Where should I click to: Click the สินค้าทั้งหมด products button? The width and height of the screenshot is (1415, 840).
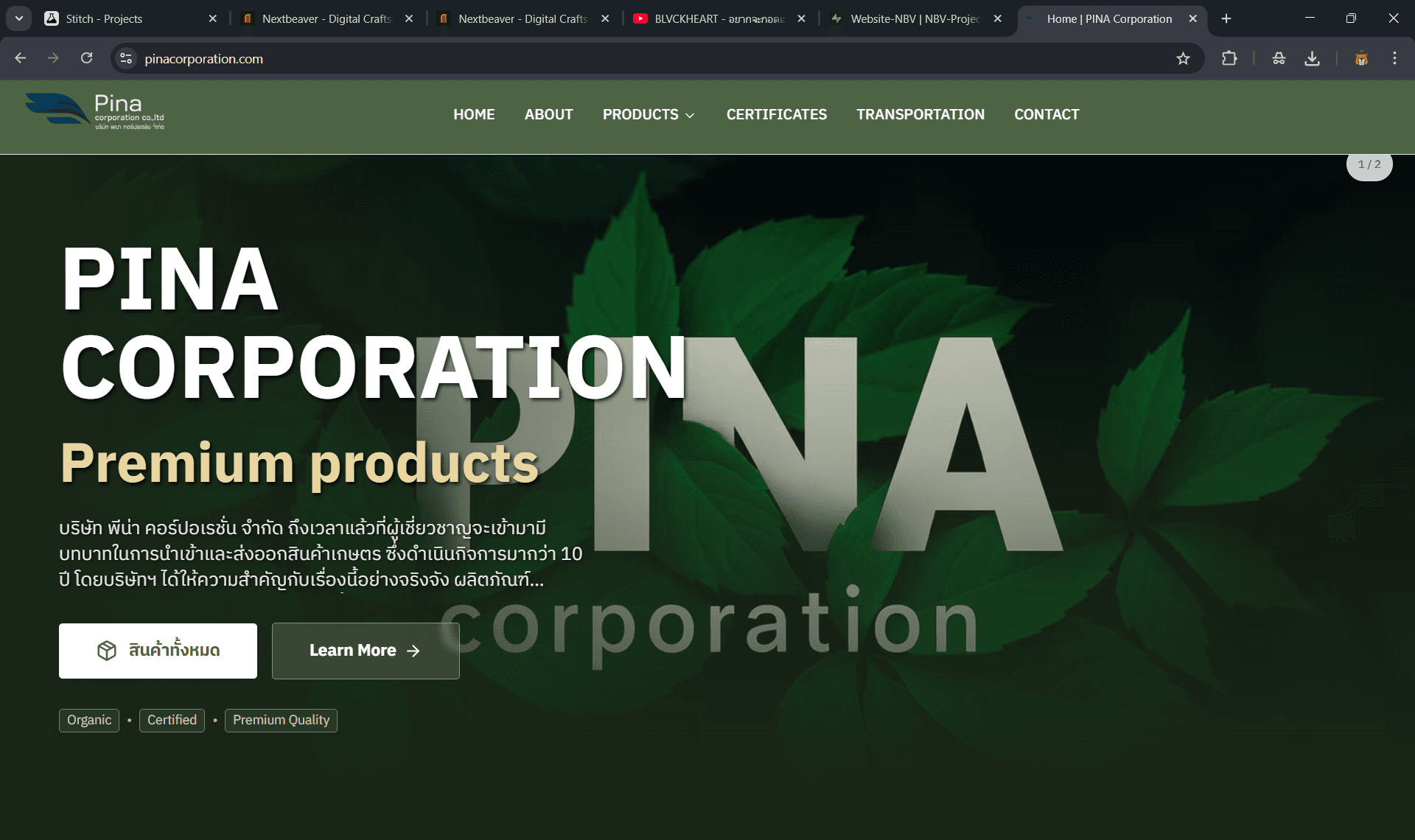click(158, 651)
